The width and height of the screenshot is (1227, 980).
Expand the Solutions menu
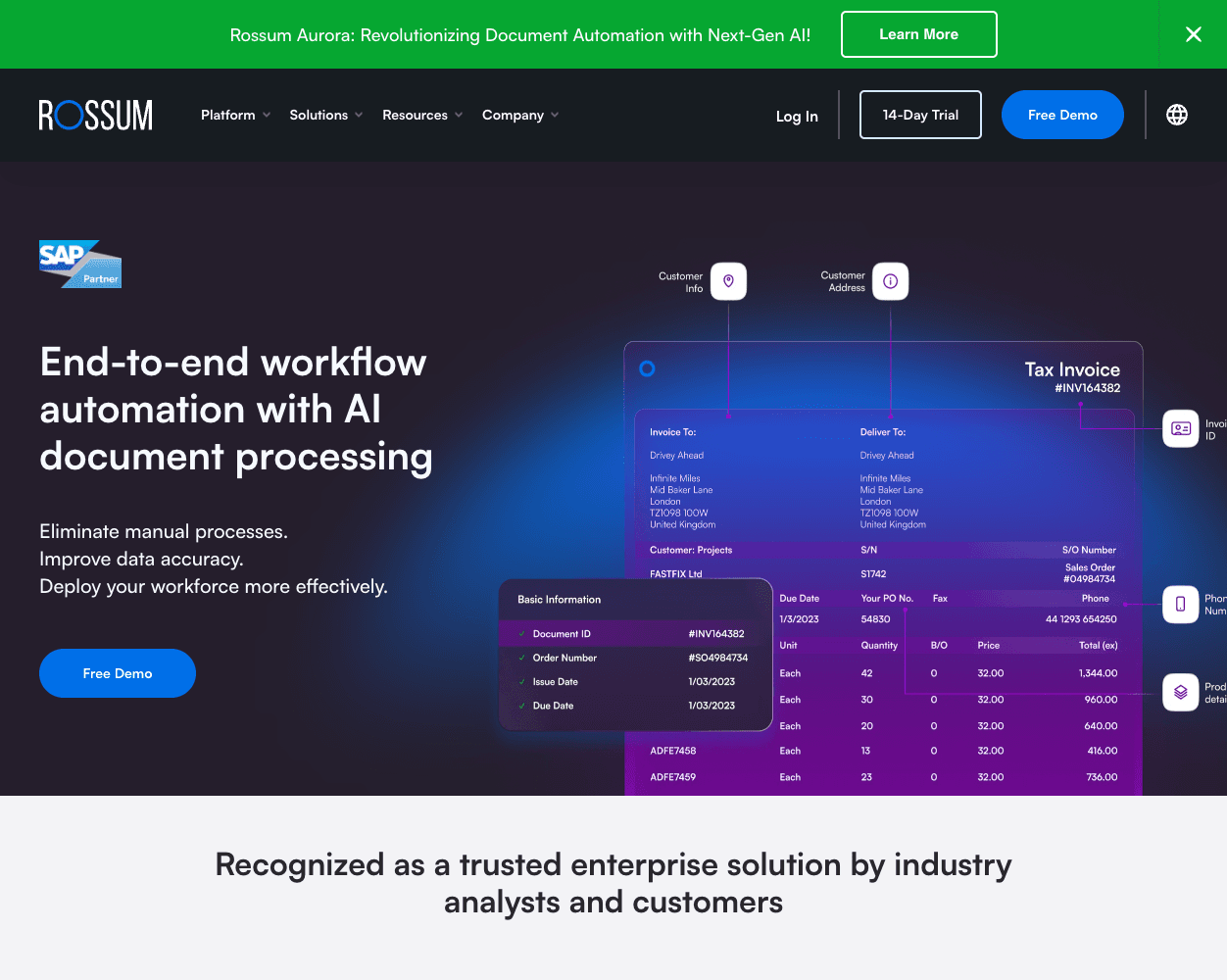[x=326, y=115]
